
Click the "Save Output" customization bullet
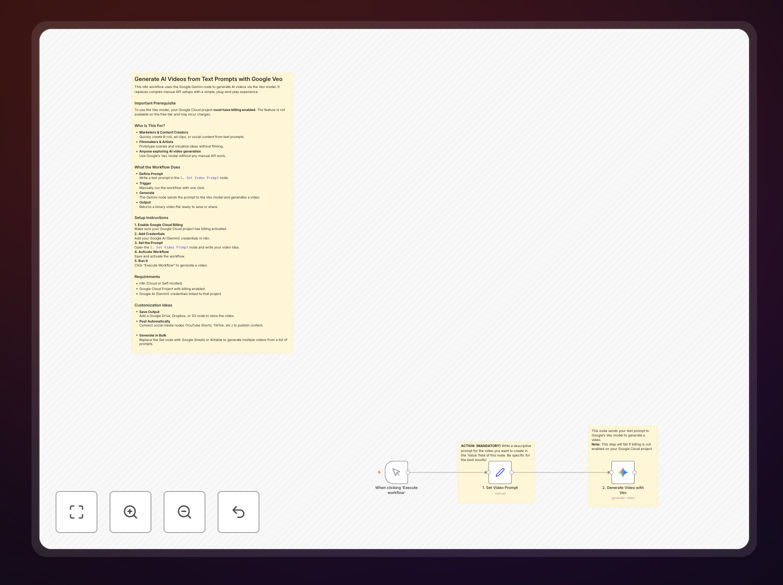[x=149, y=312]
